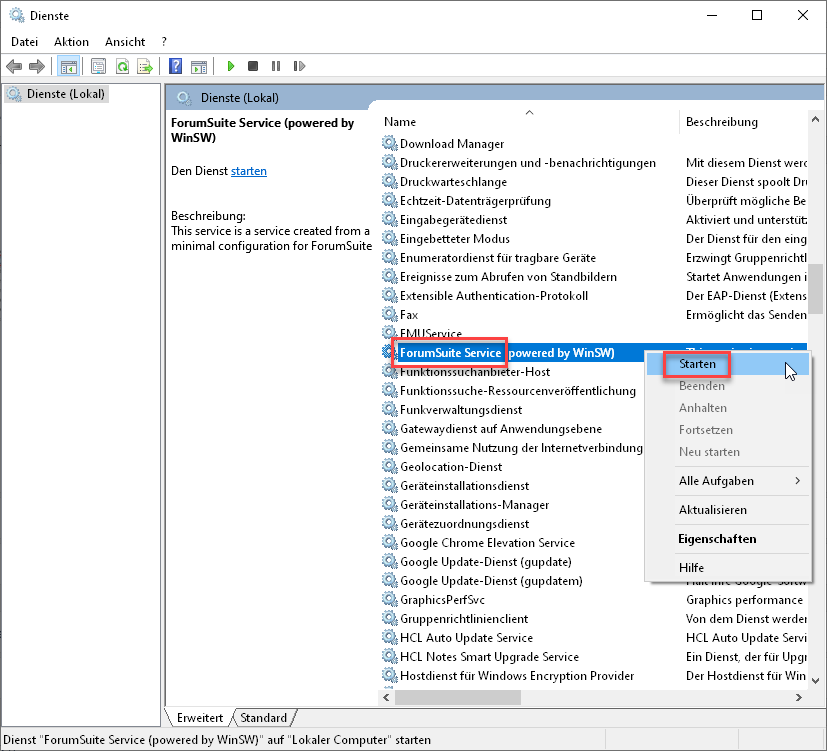Open the Ansicht menu
Image resolution: width=827 pixels, height=751 pixels.
pyautogui.click(x=125, y=42)
